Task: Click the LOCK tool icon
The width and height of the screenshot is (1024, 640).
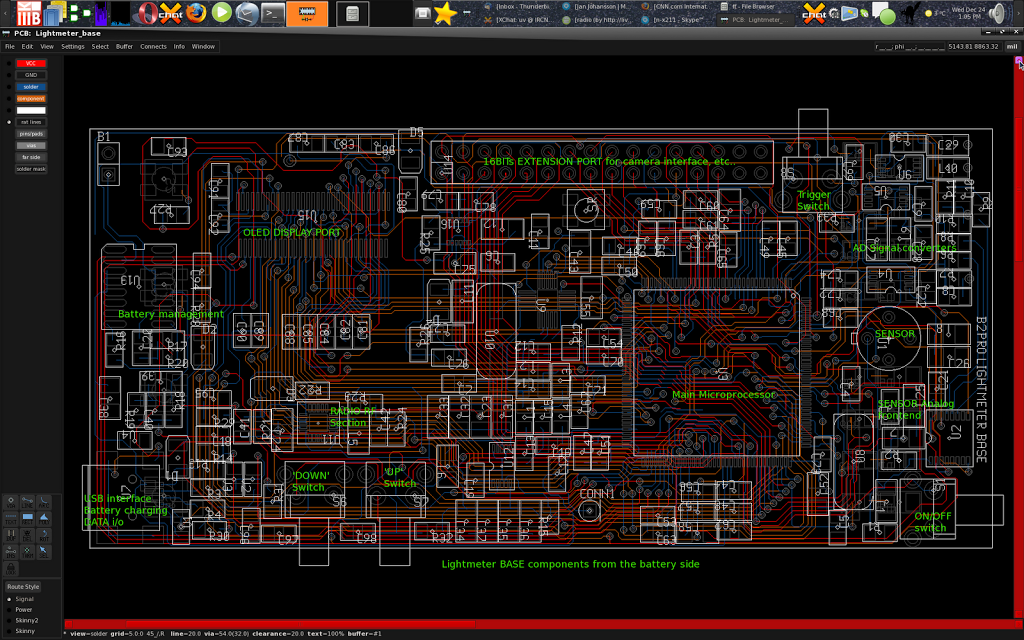Action: (x=11, y=568)
